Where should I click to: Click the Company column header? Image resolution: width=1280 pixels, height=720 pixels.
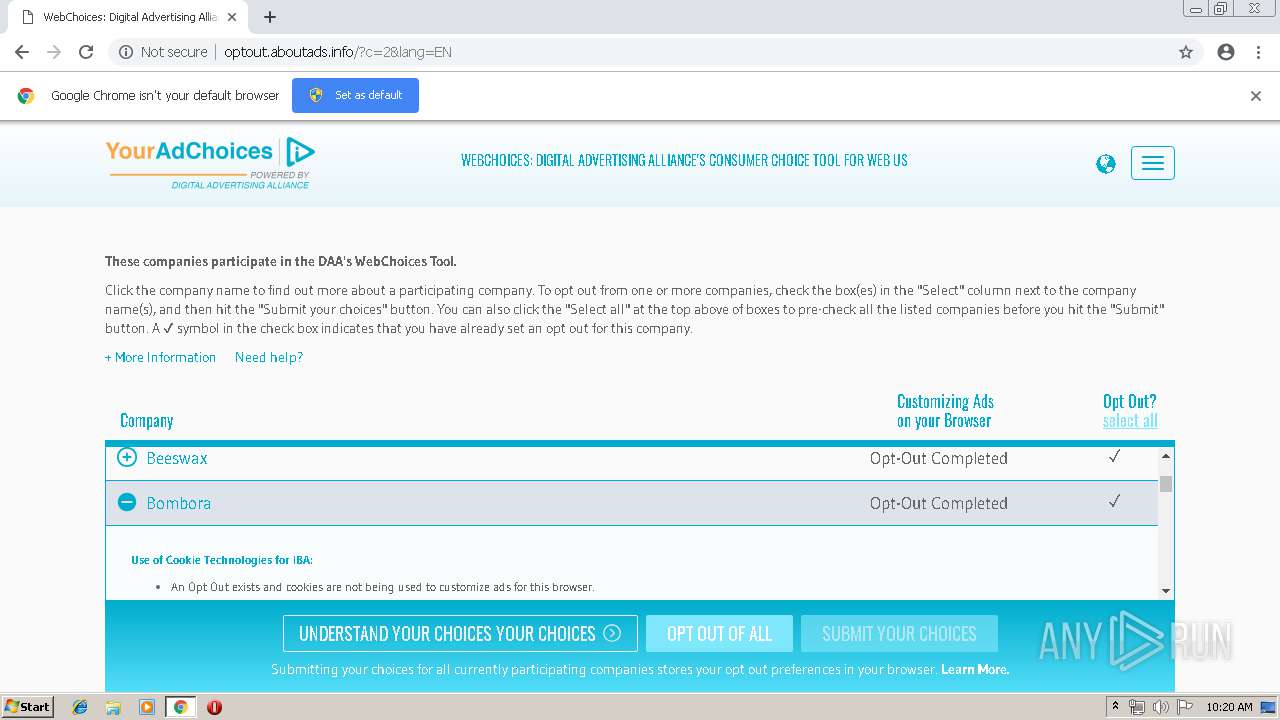click(147, 421)
